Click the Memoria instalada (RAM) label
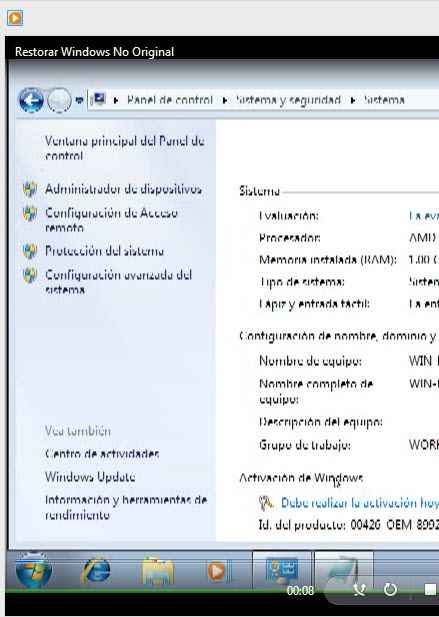Image resolution: width=439 pixels, height=617 pixels. pos(328,260)
